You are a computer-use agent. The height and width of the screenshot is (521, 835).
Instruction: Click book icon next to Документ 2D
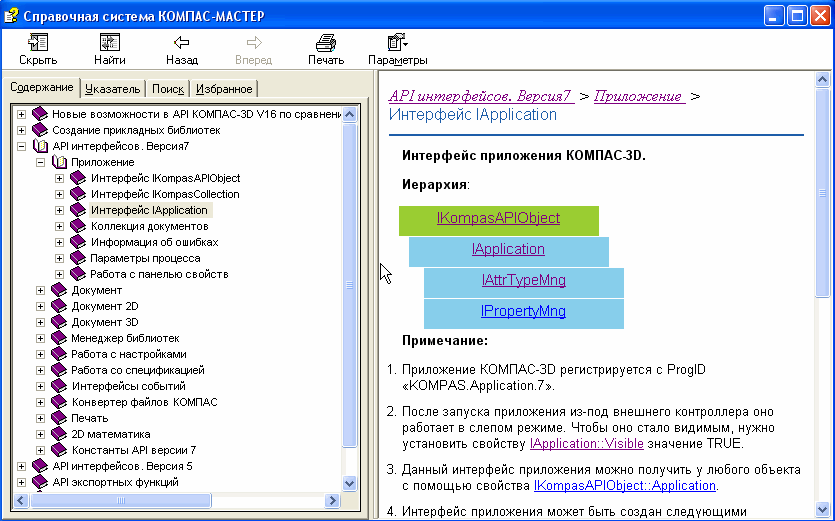(59, 306)
